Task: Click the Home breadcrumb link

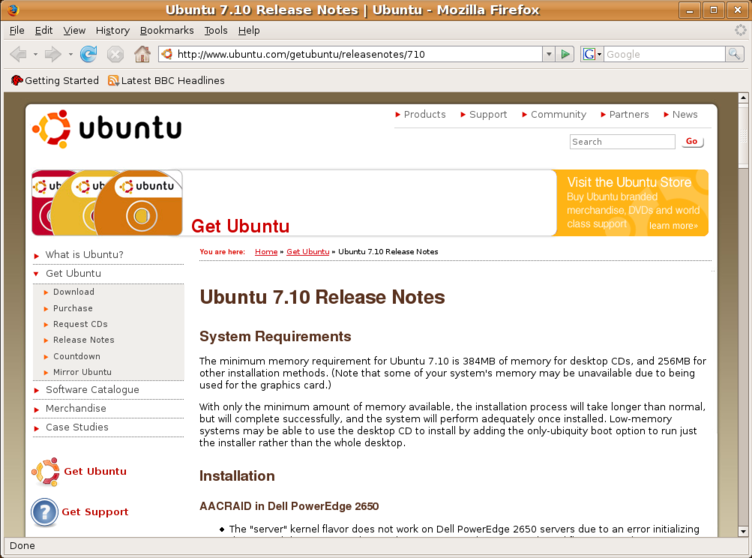Action: tap(266, 251)
